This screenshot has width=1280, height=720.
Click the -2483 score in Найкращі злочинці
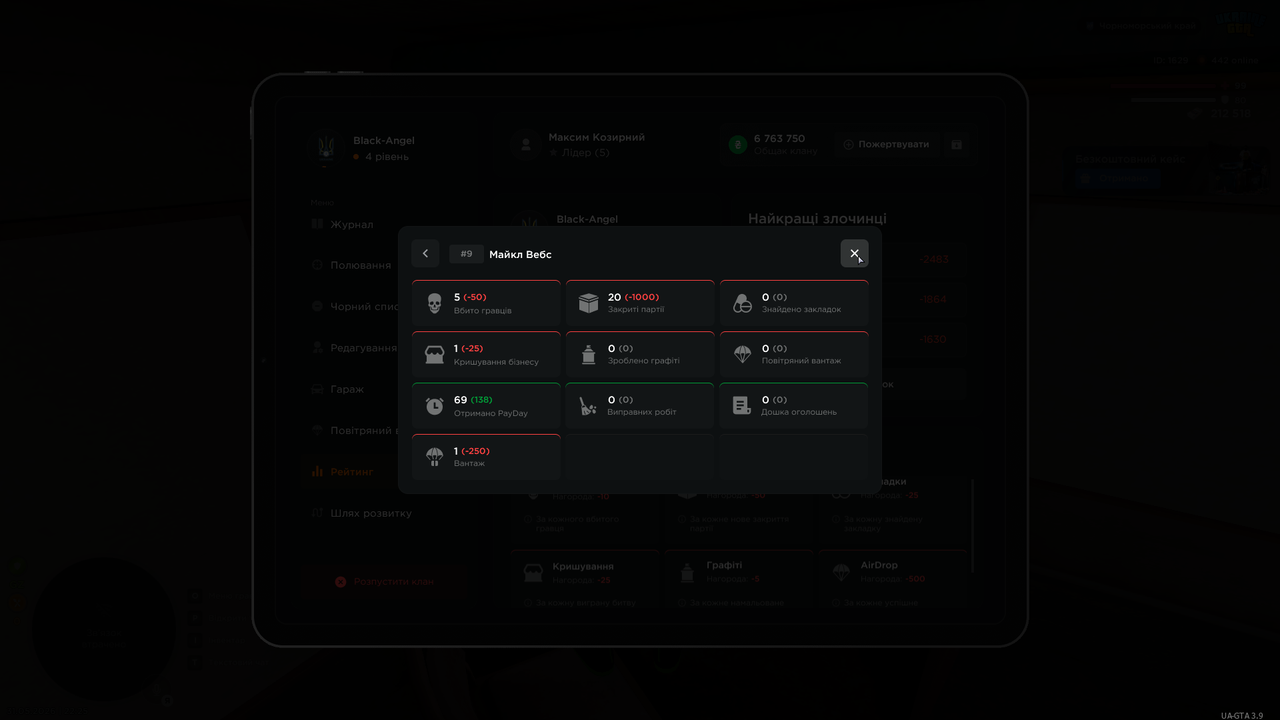(x=933, y=259)
